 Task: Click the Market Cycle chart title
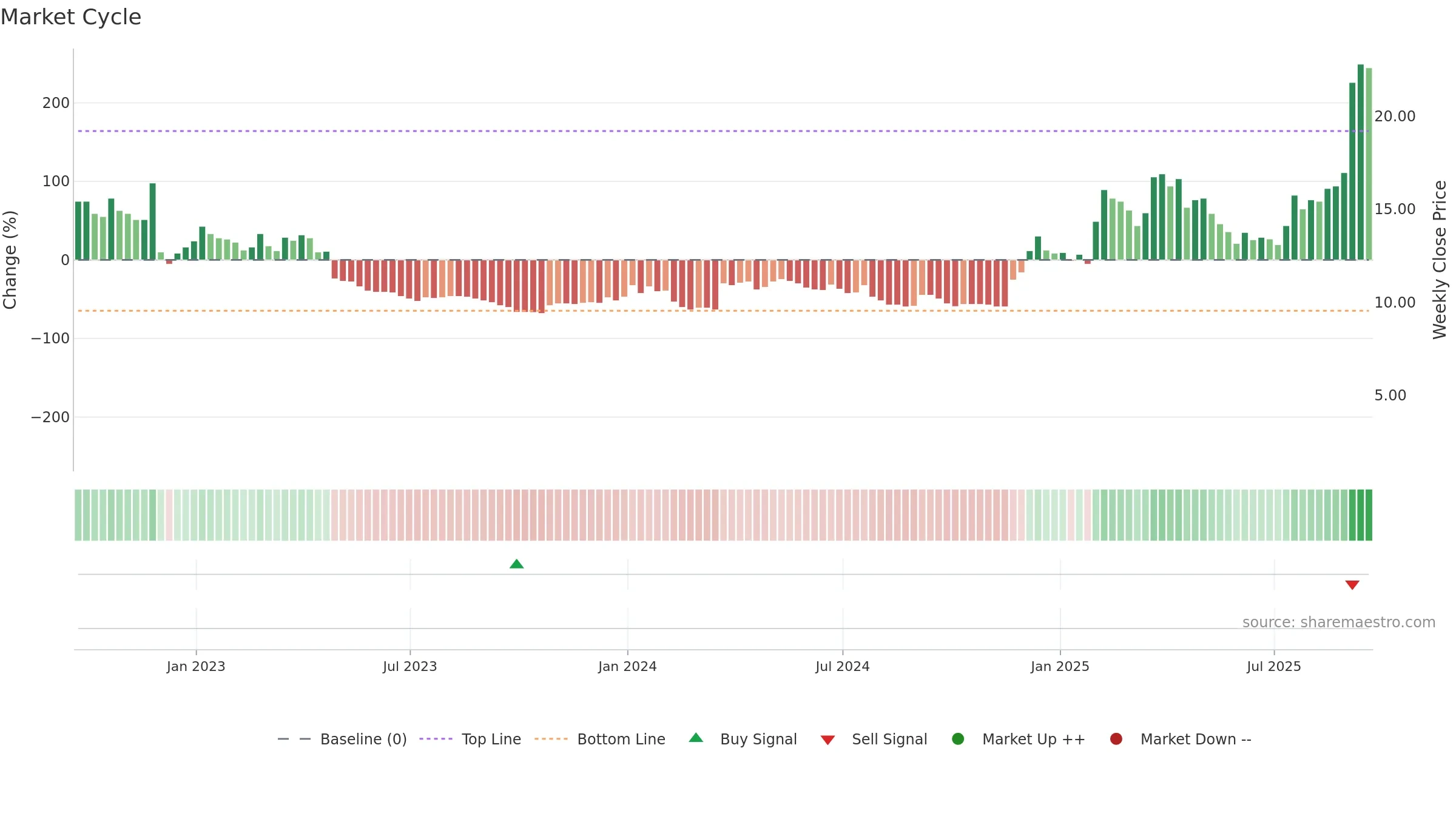pyautogui.click(x=71, y=17)
